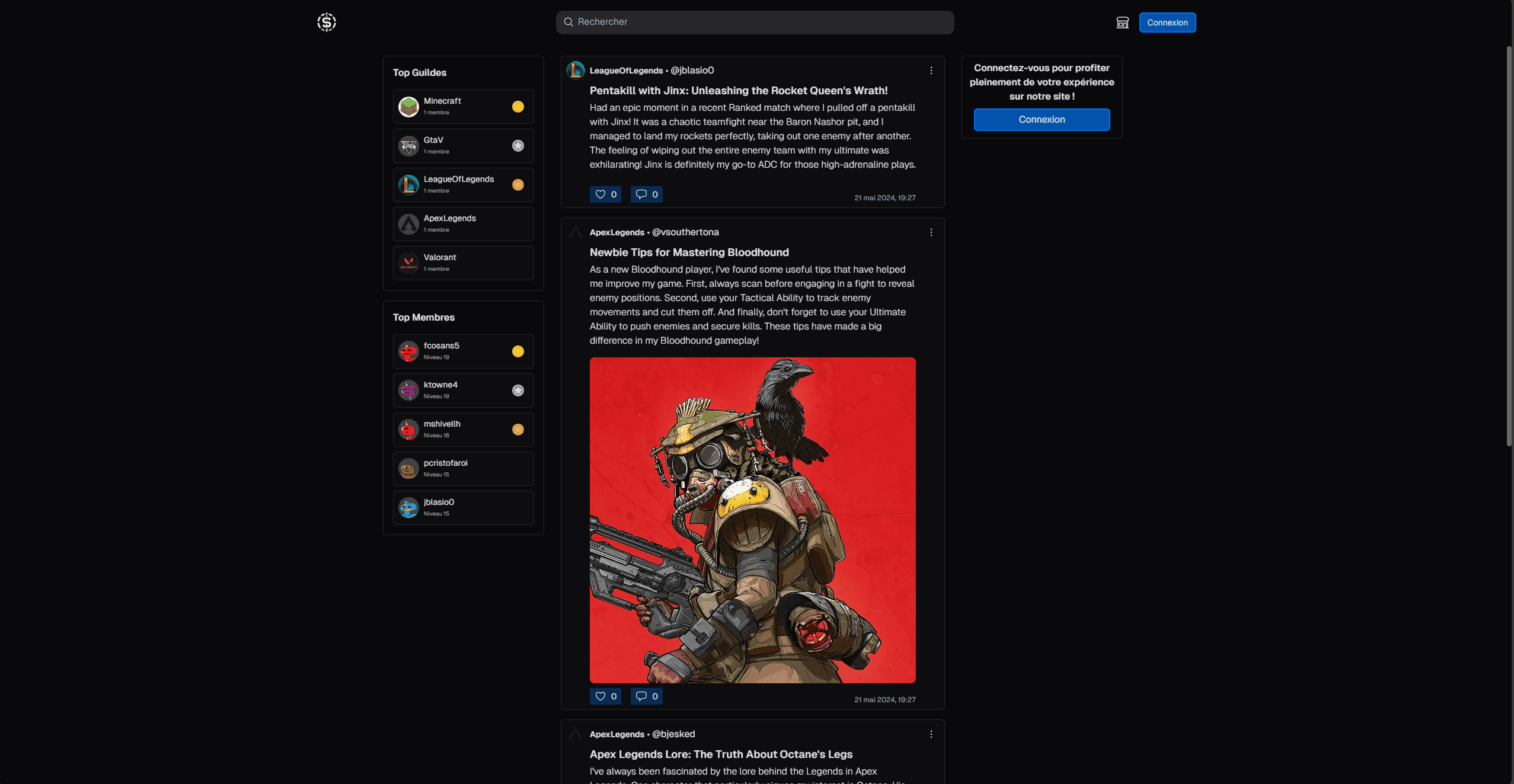Open the Valorant guild entry
The width and height of the screenshot is (1514, 784).
(x=463, y=263)
